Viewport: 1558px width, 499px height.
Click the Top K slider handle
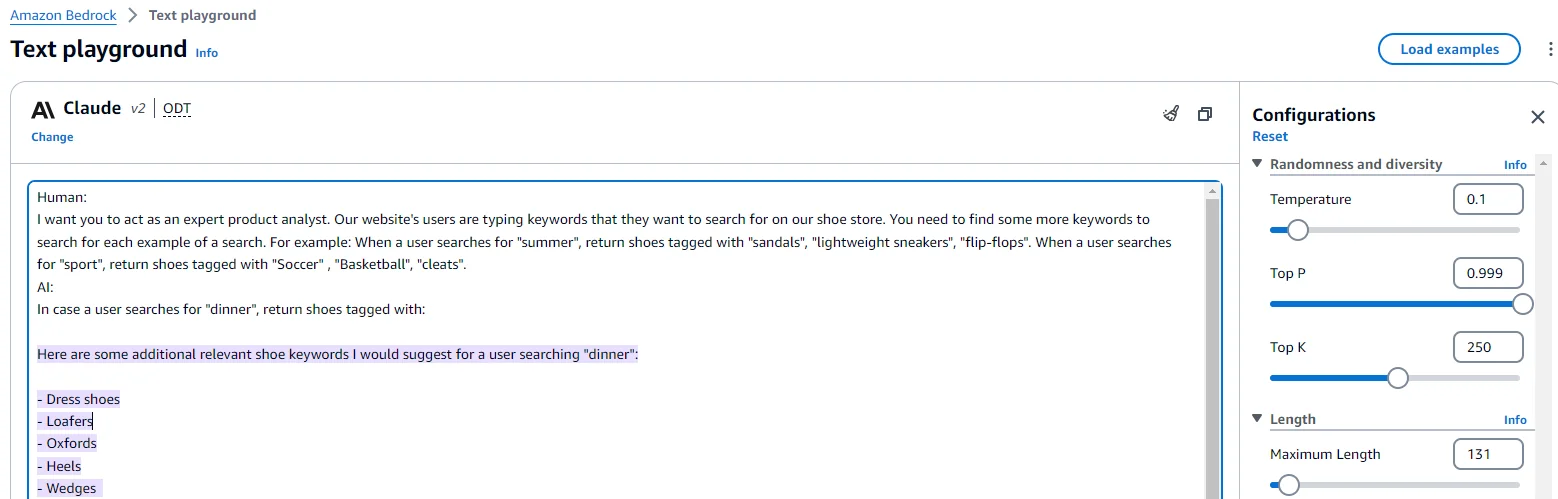[x=1398, y=378]
